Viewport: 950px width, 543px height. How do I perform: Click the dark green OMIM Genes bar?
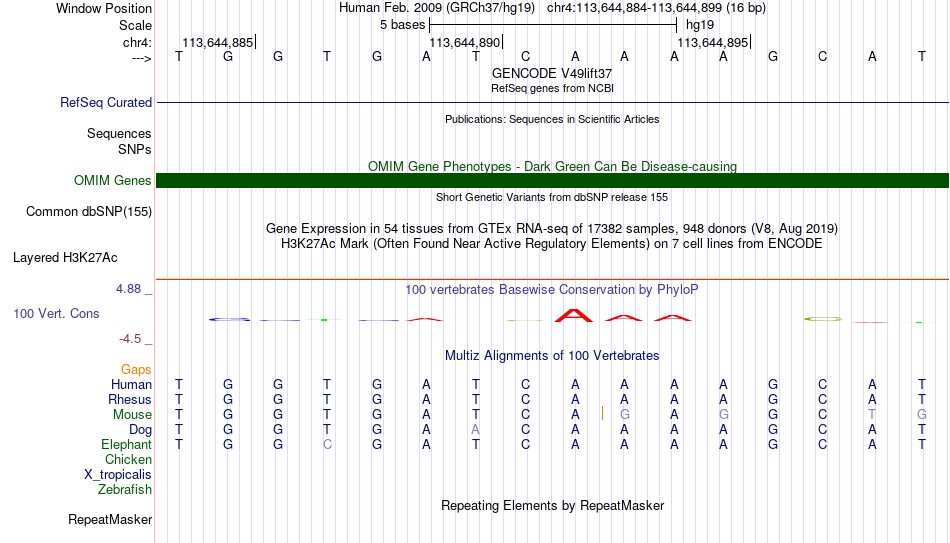pyautogui.click(x=552, y=181)
